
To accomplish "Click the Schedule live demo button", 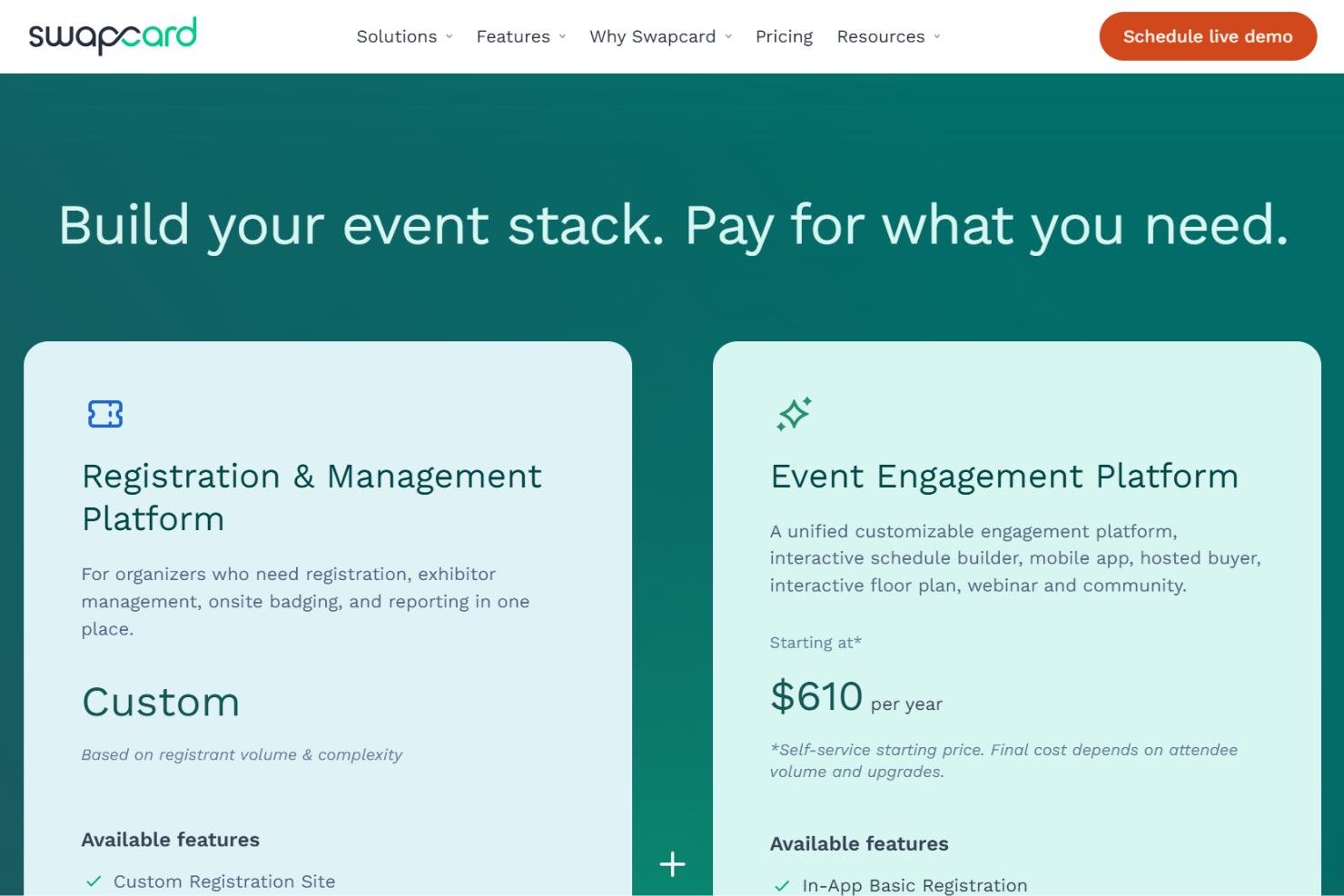I will (x=1208, y=36).
